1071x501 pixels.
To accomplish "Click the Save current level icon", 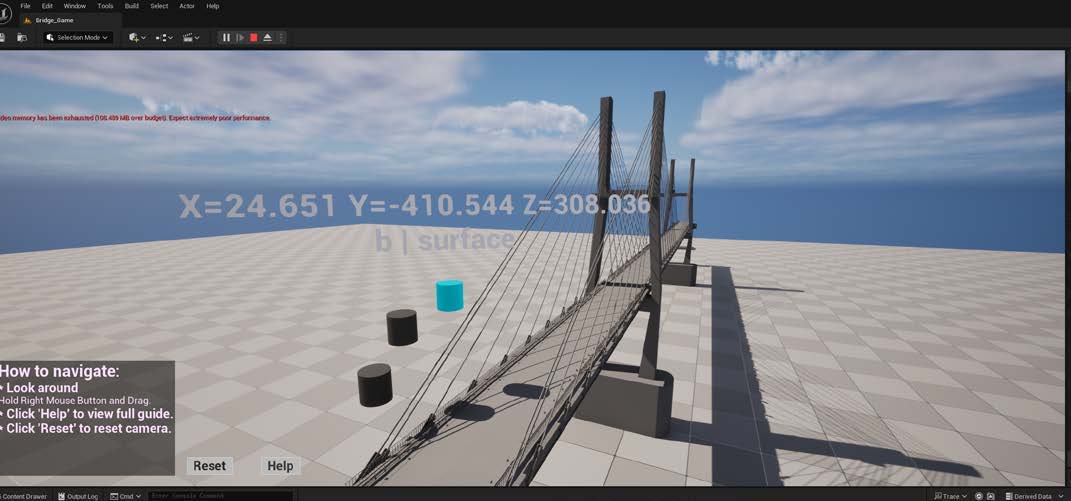I will coord(3,38).
